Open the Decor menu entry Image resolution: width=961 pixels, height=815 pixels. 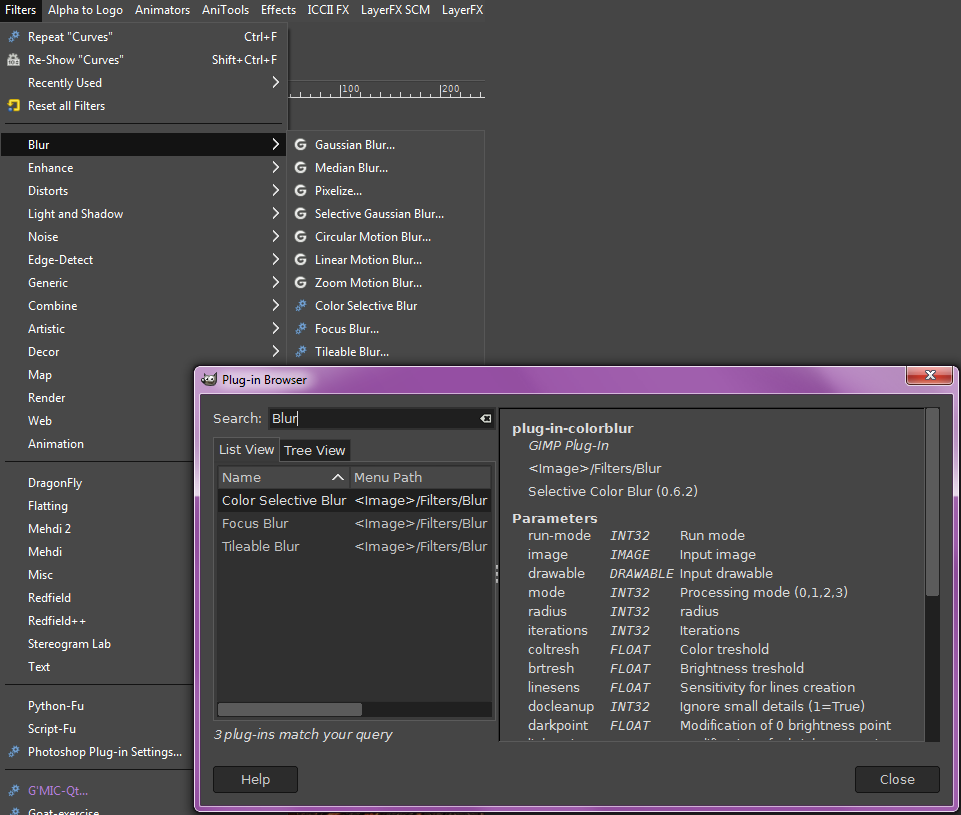tap(44, 352)
